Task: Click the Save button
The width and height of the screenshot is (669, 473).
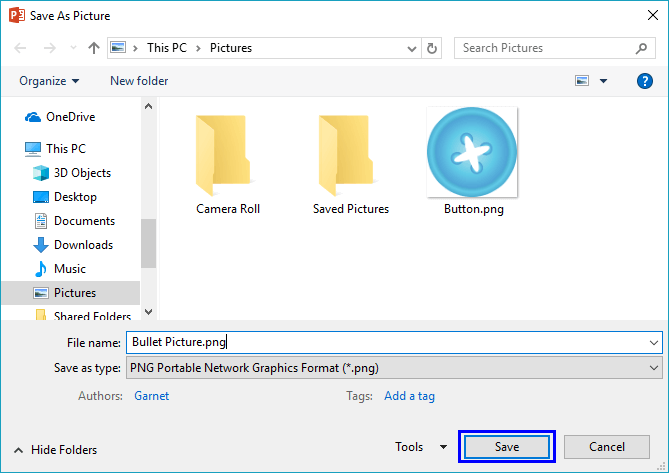Action: pos(507,447)
